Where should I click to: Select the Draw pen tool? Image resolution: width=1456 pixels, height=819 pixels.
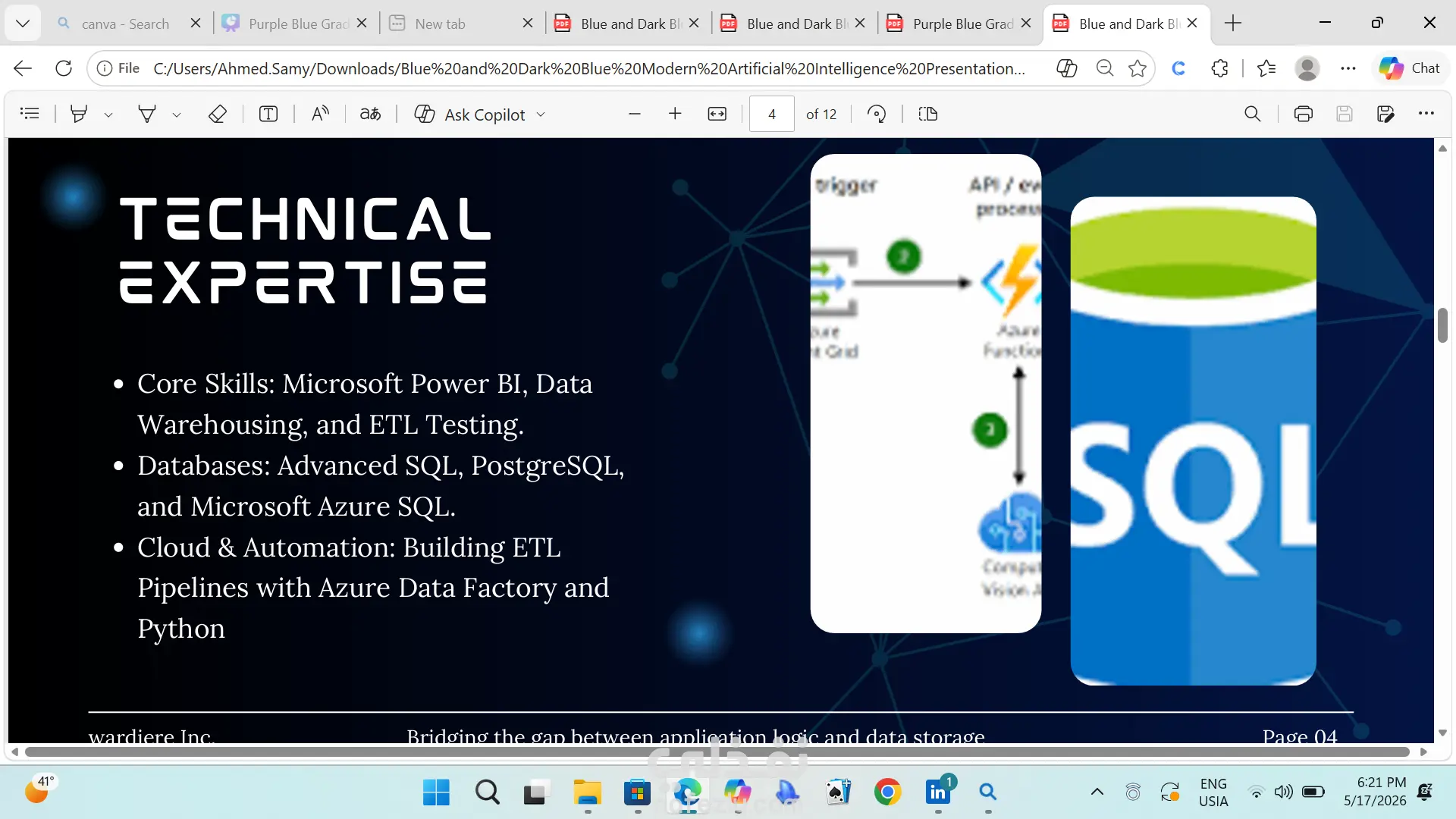[146, 114]
